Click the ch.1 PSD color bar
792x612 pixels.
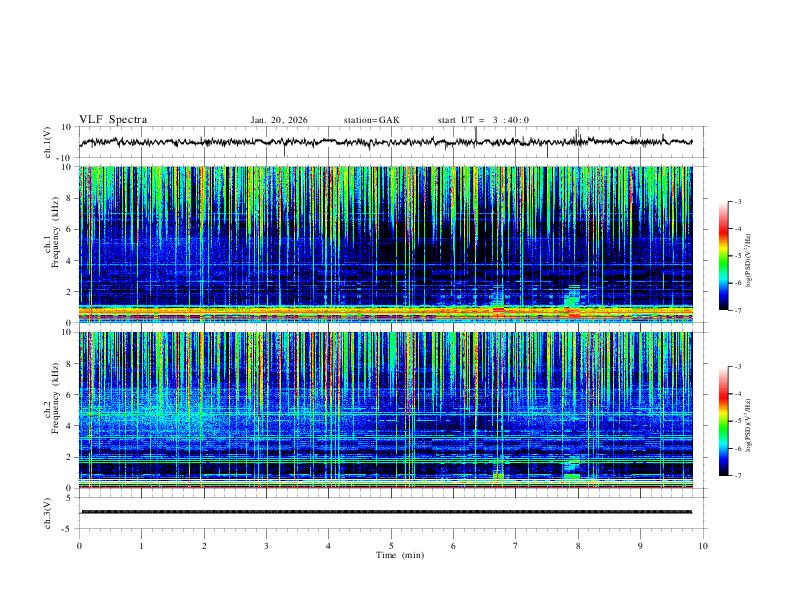tap(724, 256)
